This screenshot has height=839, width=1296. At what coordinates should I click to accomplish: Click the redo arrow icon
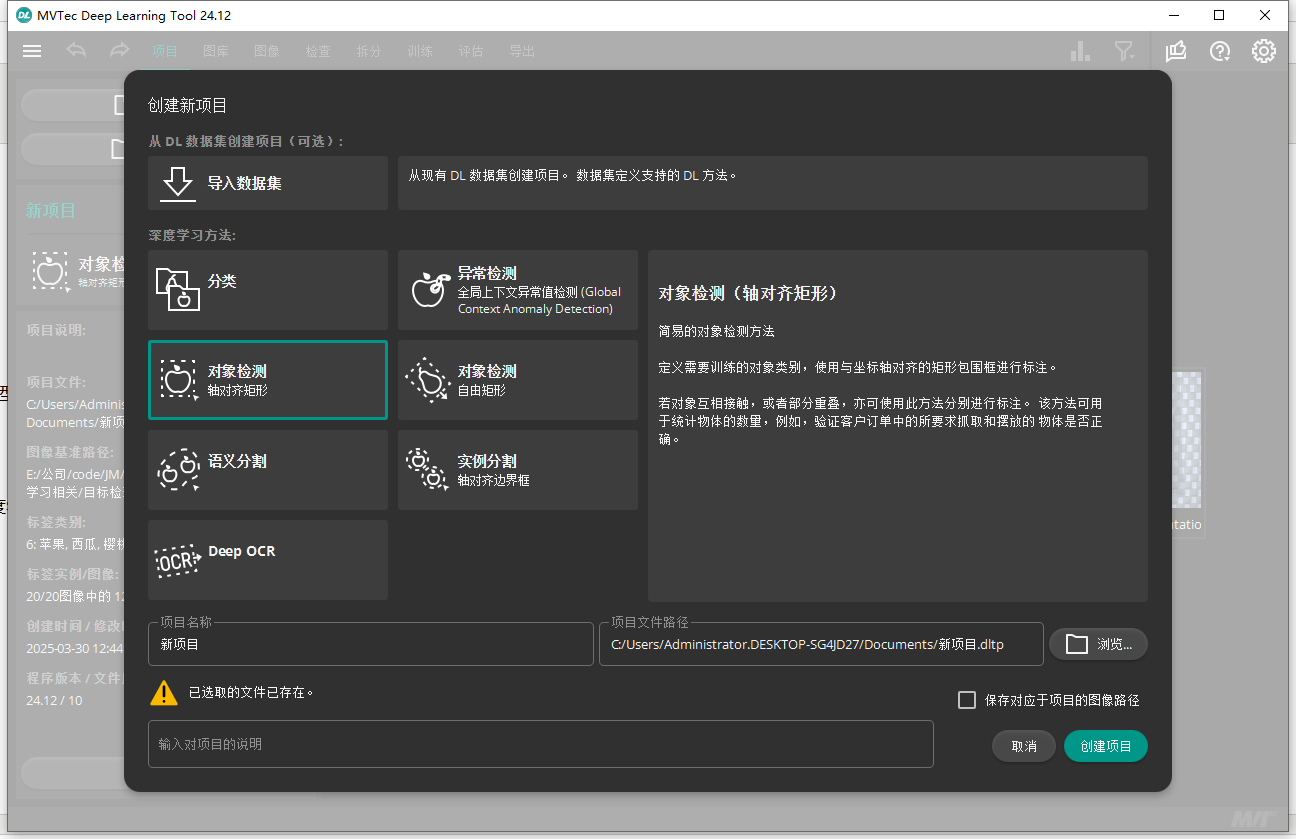click(x=120, y=51)
